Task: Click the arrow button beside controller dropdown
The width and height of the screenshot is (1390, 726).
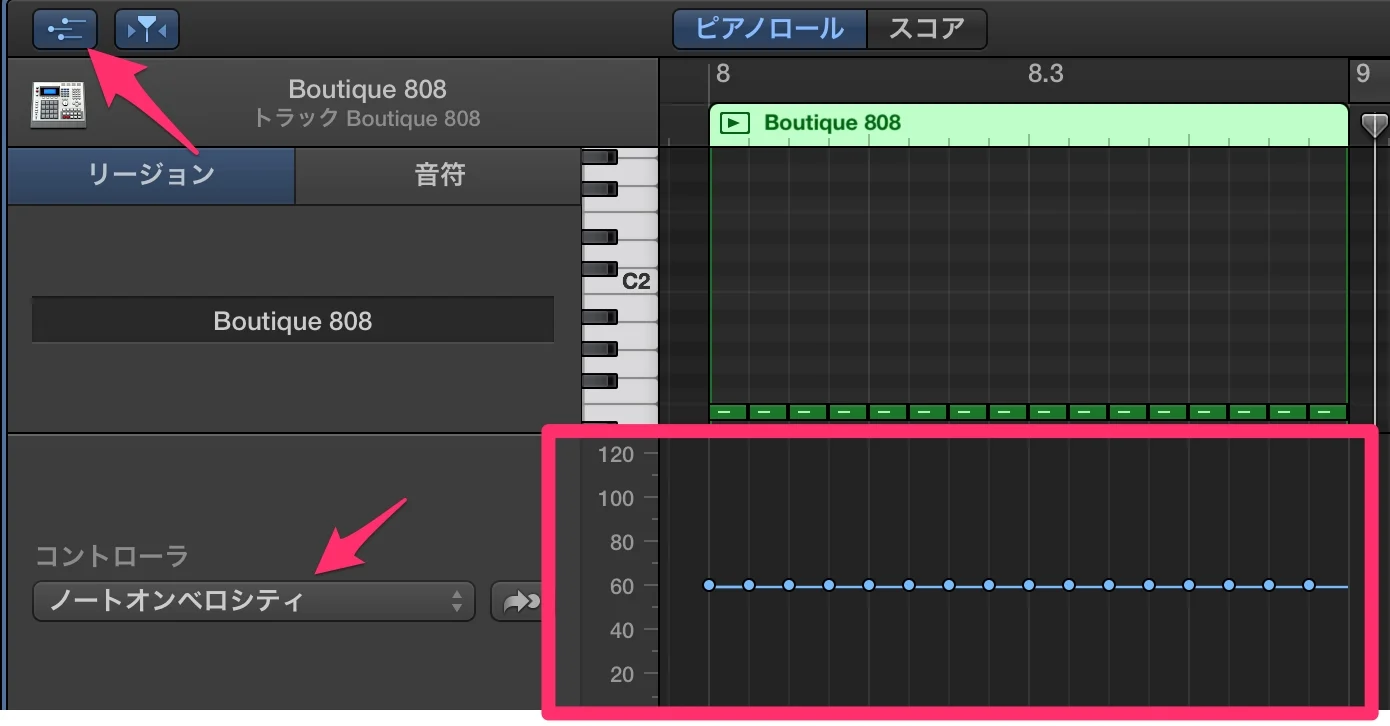Action: click(x=517, y=601)
